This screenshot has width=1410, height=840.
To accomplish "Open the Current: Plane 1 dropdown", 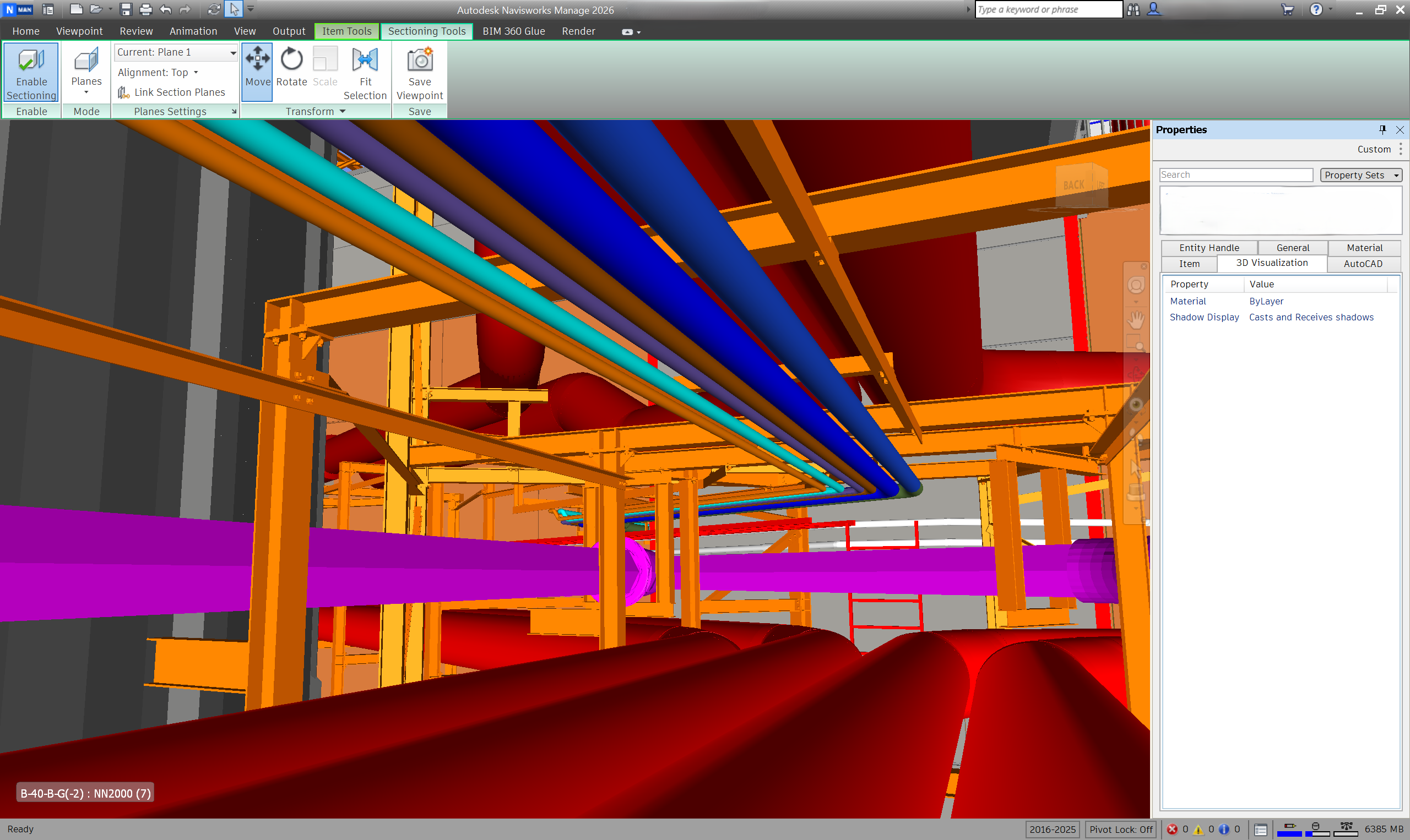I will pyautogui.click(x=233, y=53).
